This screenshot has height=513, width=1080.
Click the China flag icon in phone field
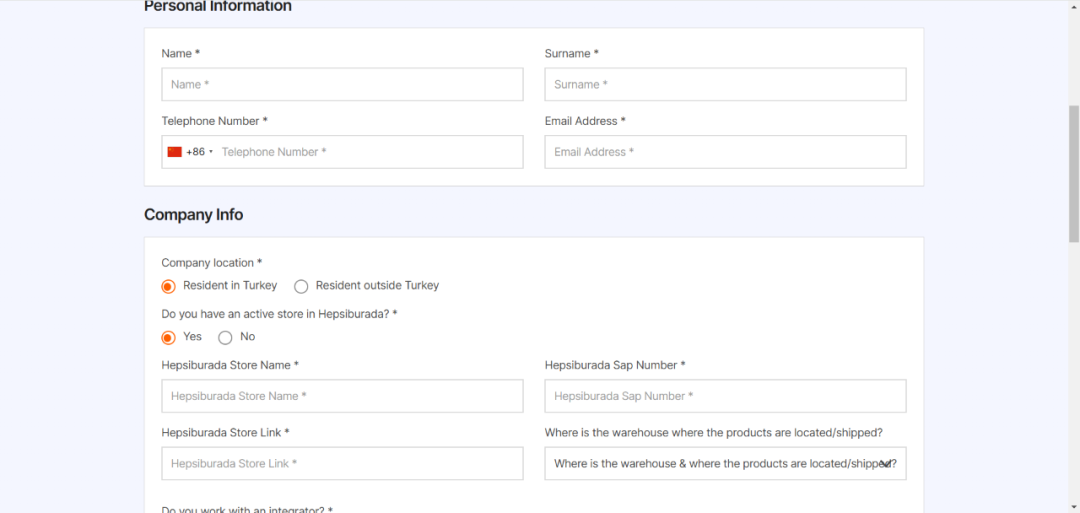coord(174,152)
